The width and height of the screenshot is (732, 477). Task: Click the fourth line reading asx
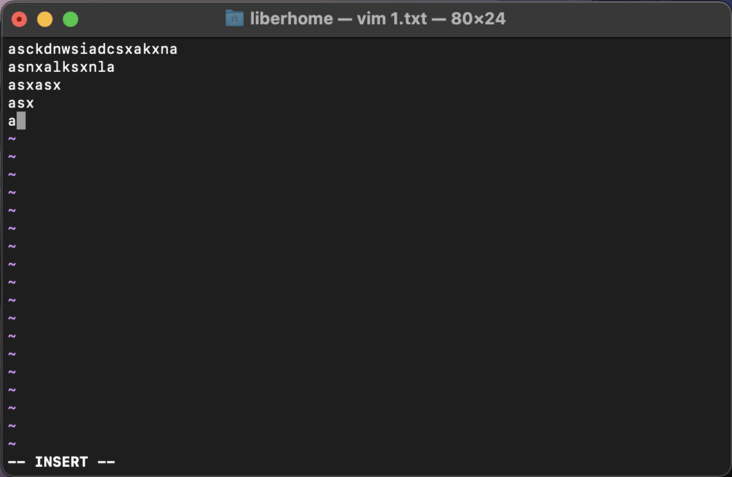pyautogui.click(x=21, y=103)
